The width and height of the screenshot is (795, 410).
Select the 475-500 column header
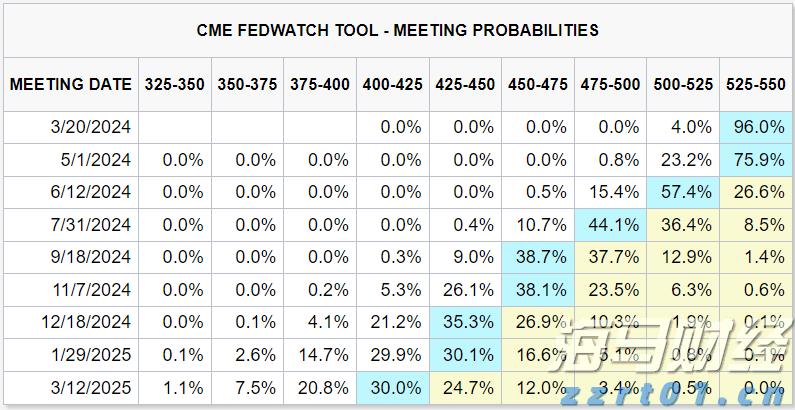click(x=610, y=85)
